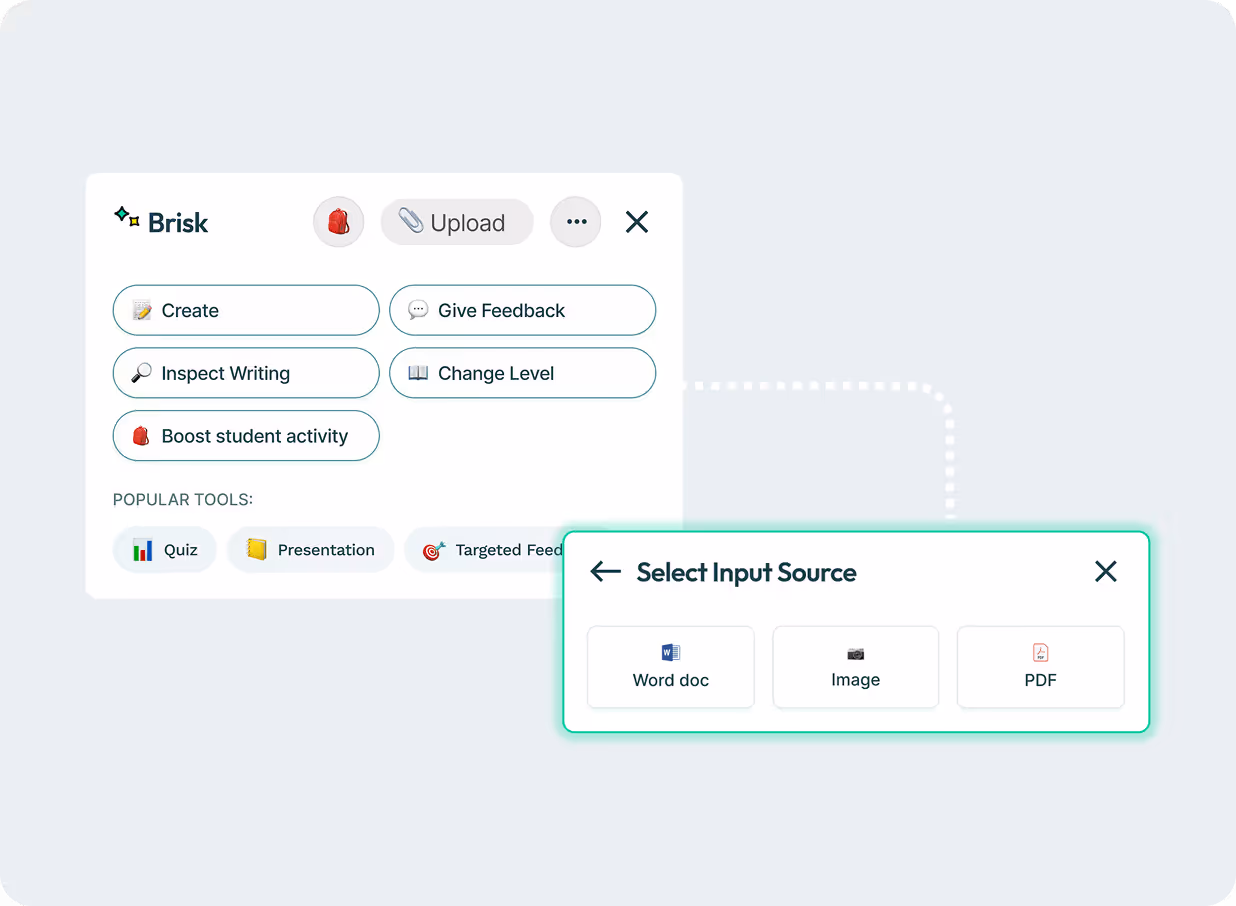Open the three-dots more options menu
Viewport: 1236px width, 906px height.
tap(576, 222)
